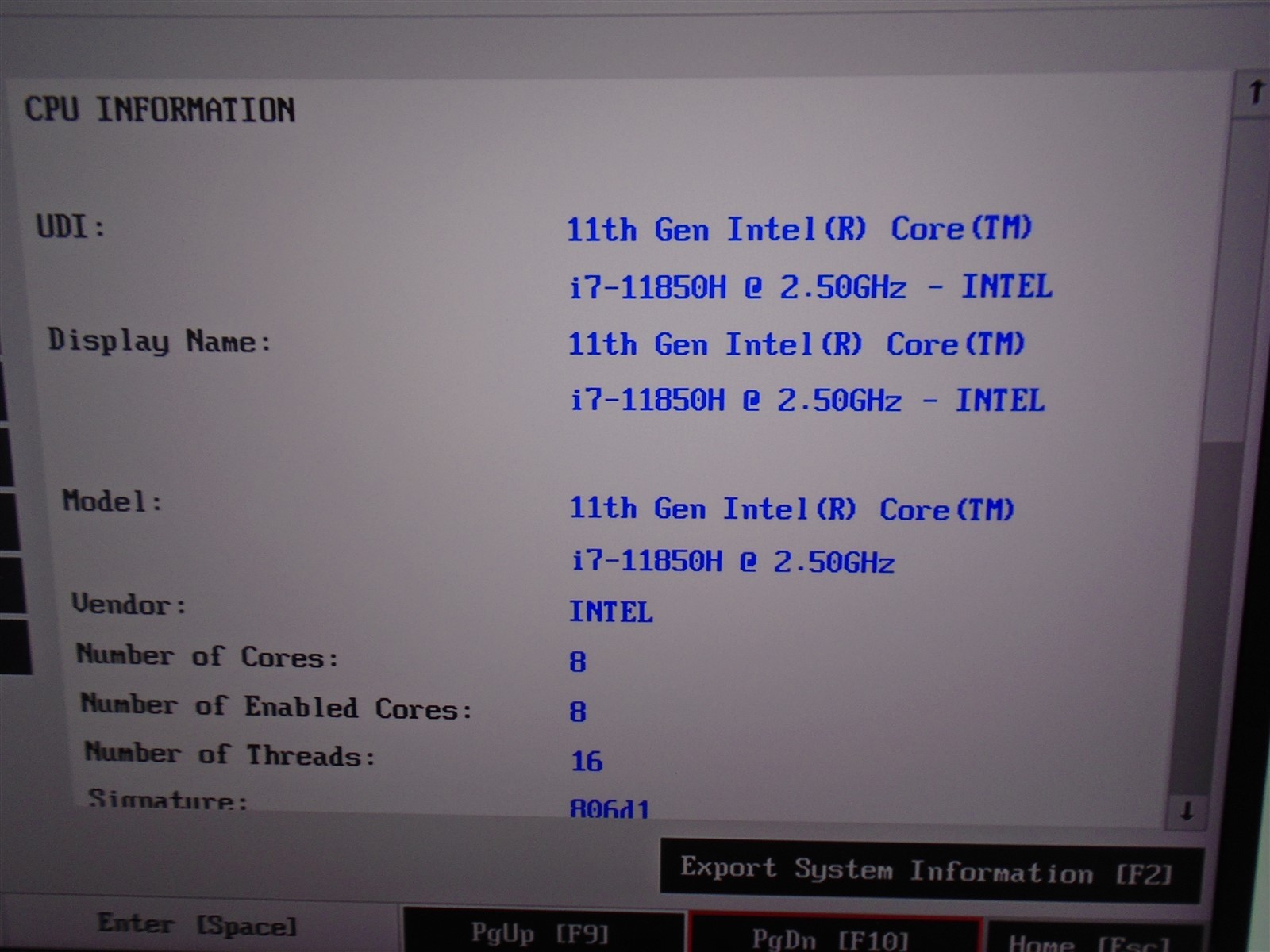Click the signature value 806d1

pos(610,808)
